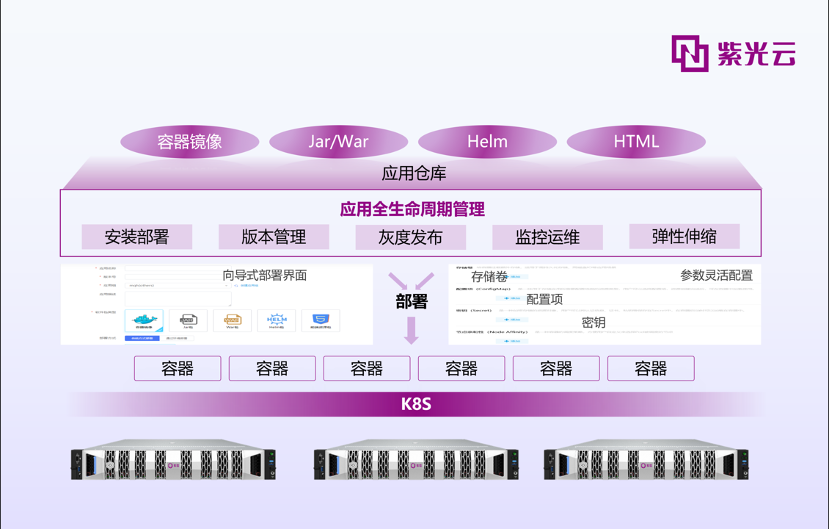Open the 弹性伸缩 feature box
Image resolution: width=830 pixels, height=530 pixels.
point(684,237)
